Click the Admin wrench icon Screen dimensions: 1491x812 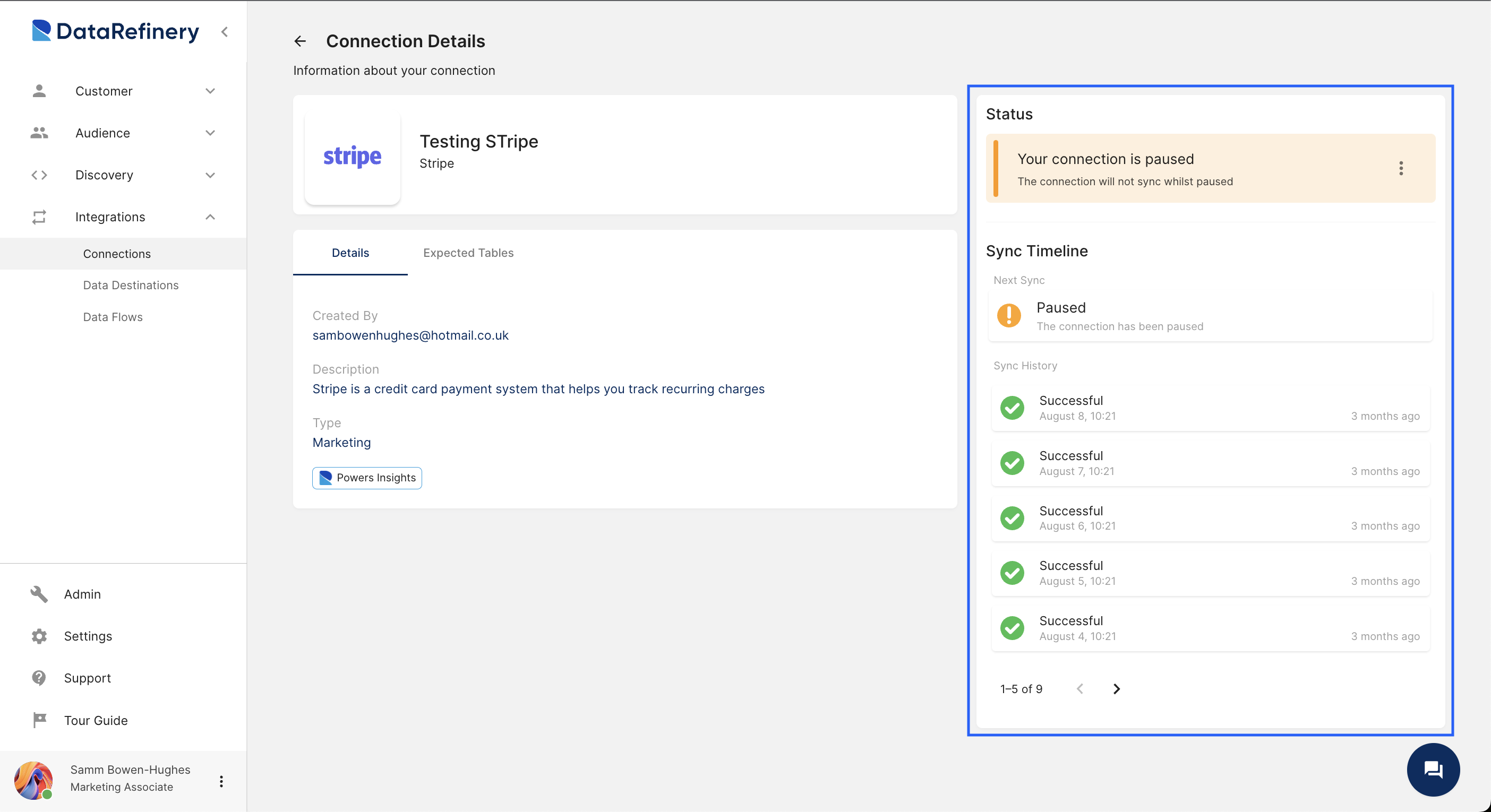tap(38, 594)
